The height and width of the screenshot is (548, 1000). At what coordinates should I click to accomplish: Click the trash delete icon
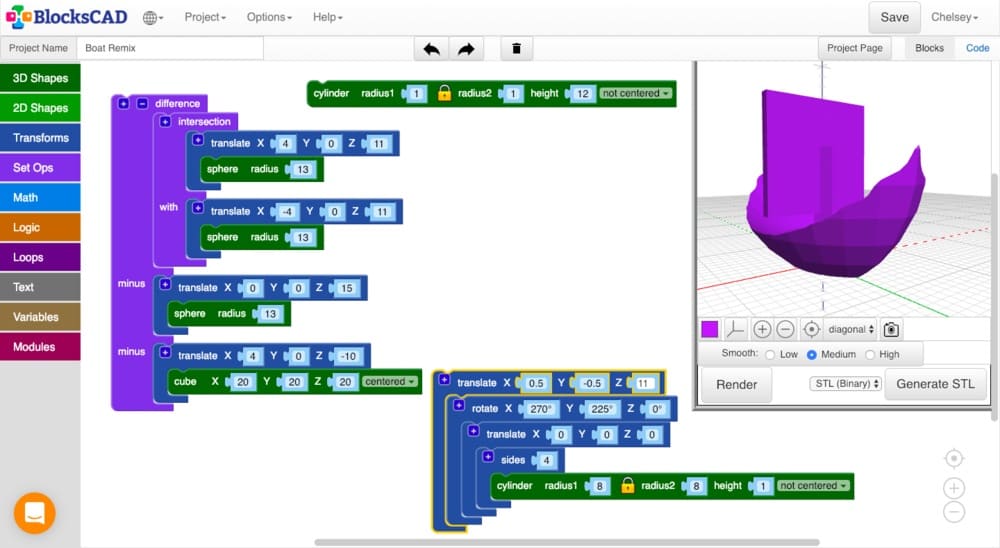pyautogui.click(x=517, y=48)
